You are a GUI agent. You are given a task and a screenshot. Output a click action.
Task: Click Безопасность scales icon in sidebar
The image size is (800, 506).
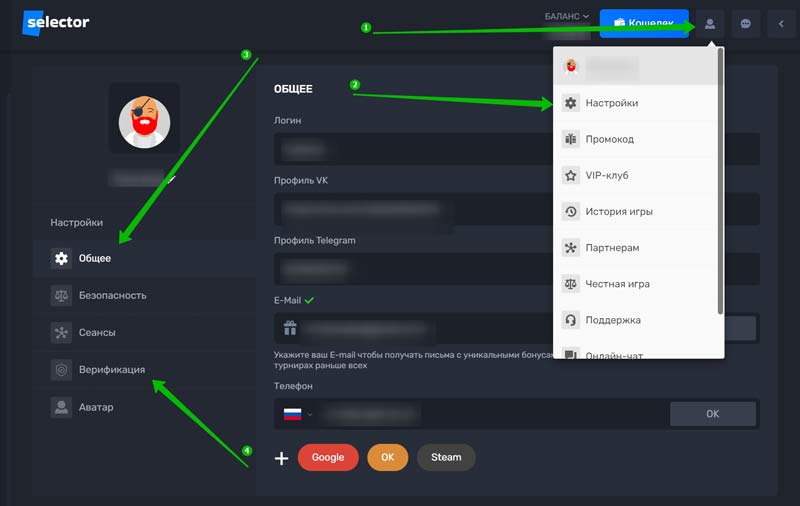(61, 296)
